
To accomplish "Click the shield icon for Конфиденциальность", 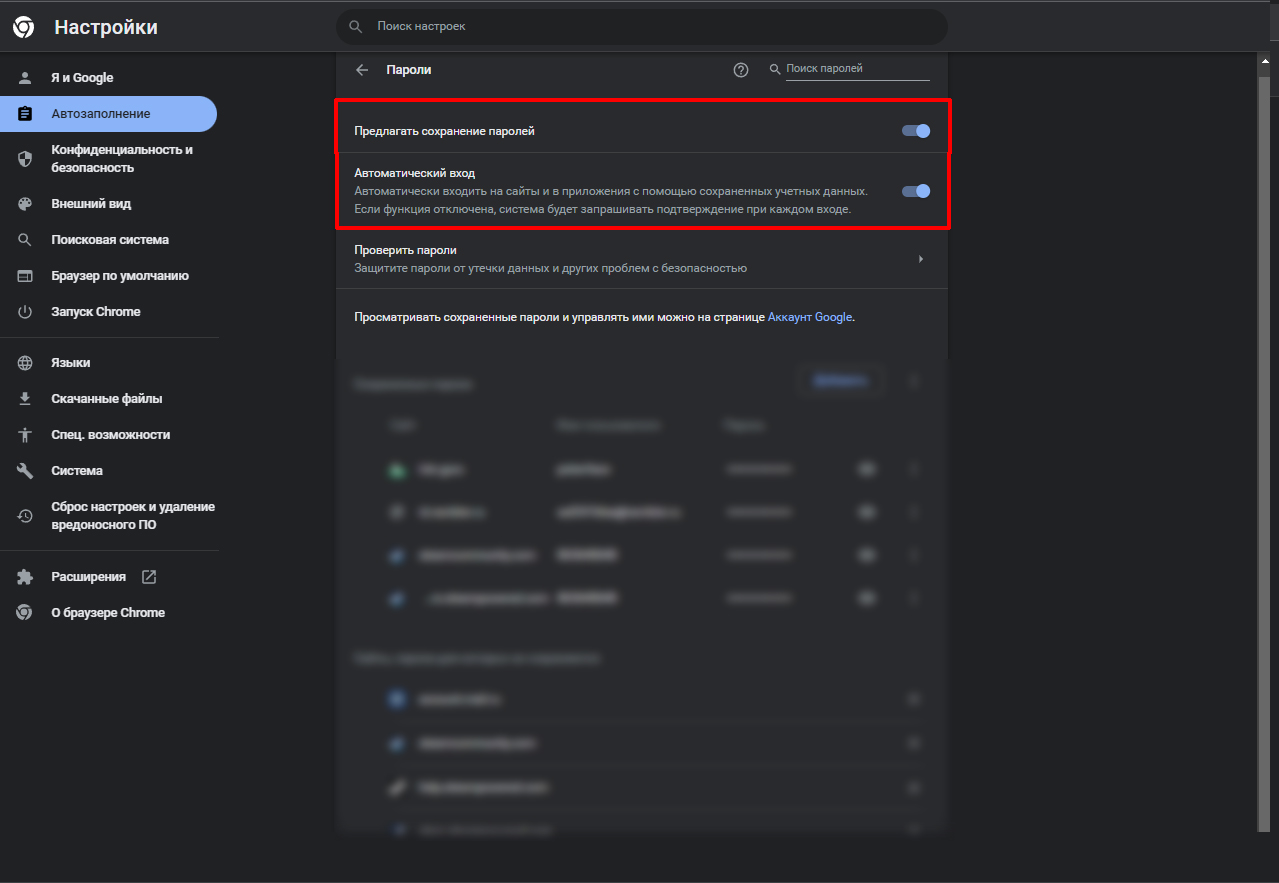I will [x=25, y=159].
